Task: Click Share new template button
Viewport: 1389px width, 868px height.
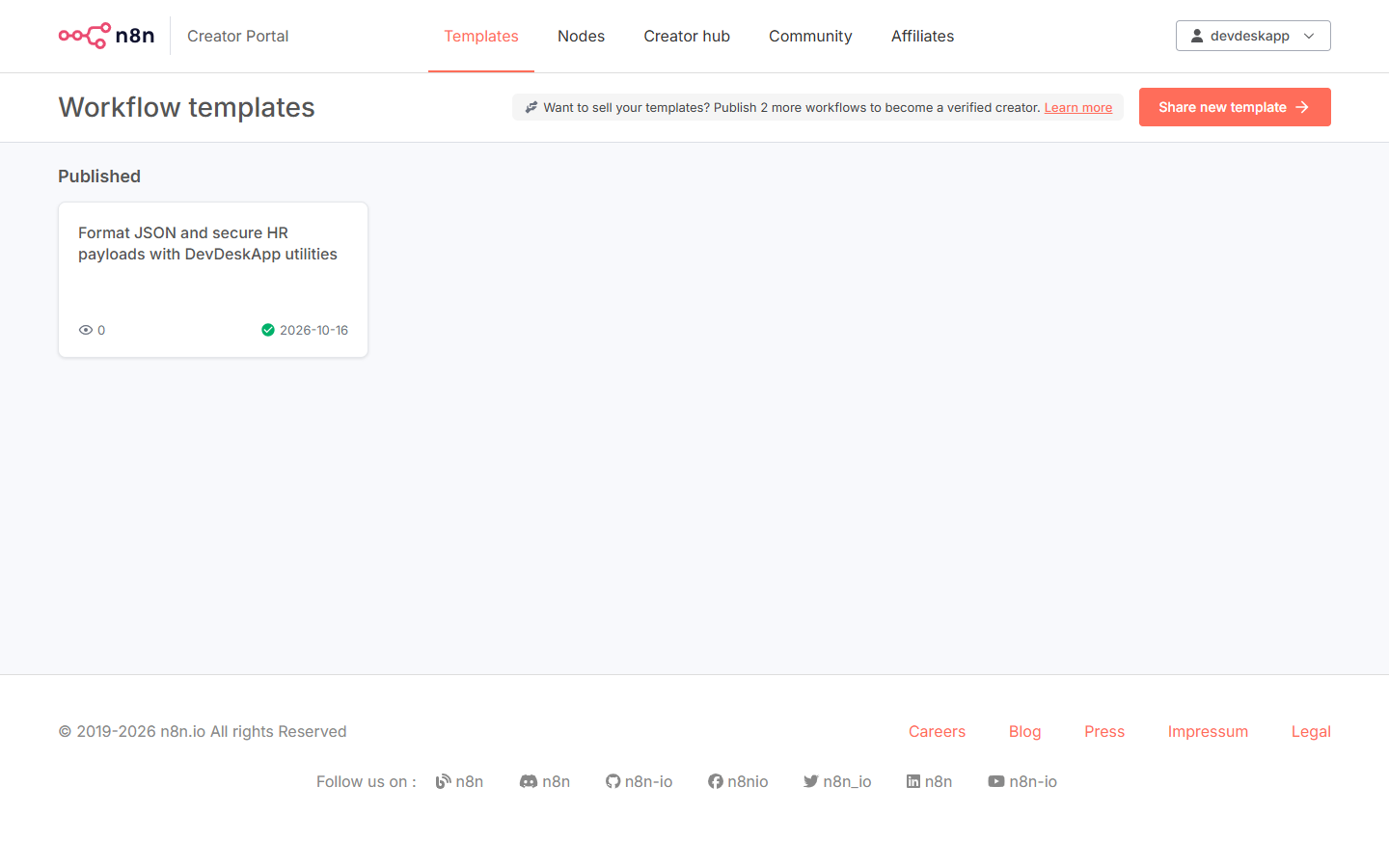Action: pos(1235,107)
